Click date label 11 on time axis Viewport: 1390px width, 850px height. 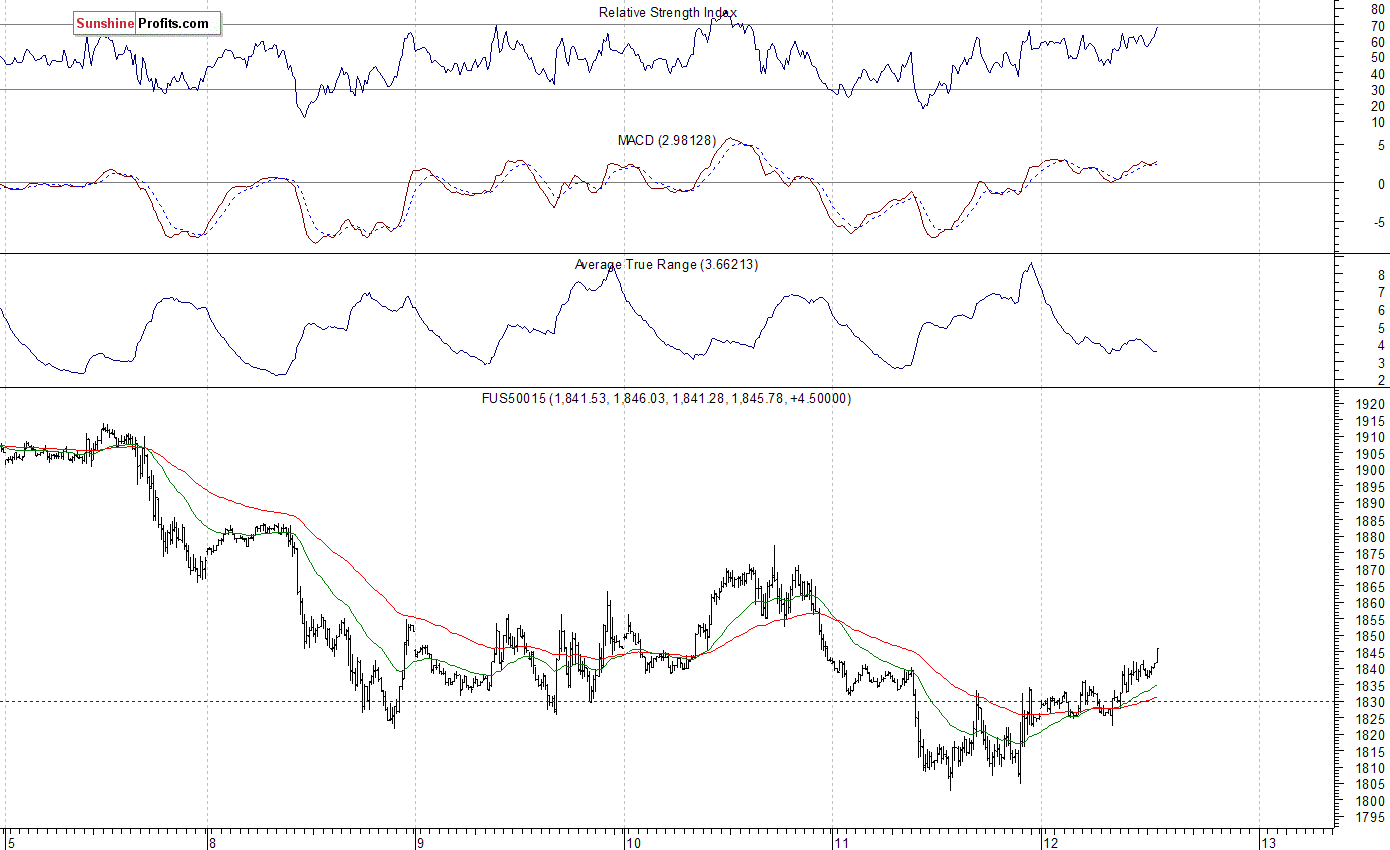coord(840,841)
